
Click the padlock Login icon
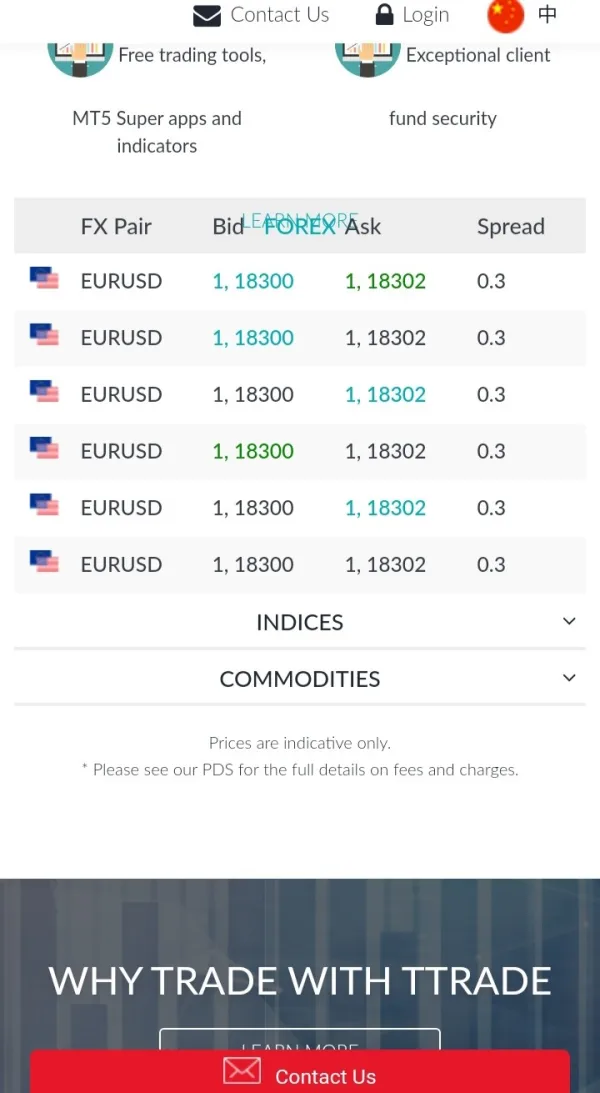(384, 15)
